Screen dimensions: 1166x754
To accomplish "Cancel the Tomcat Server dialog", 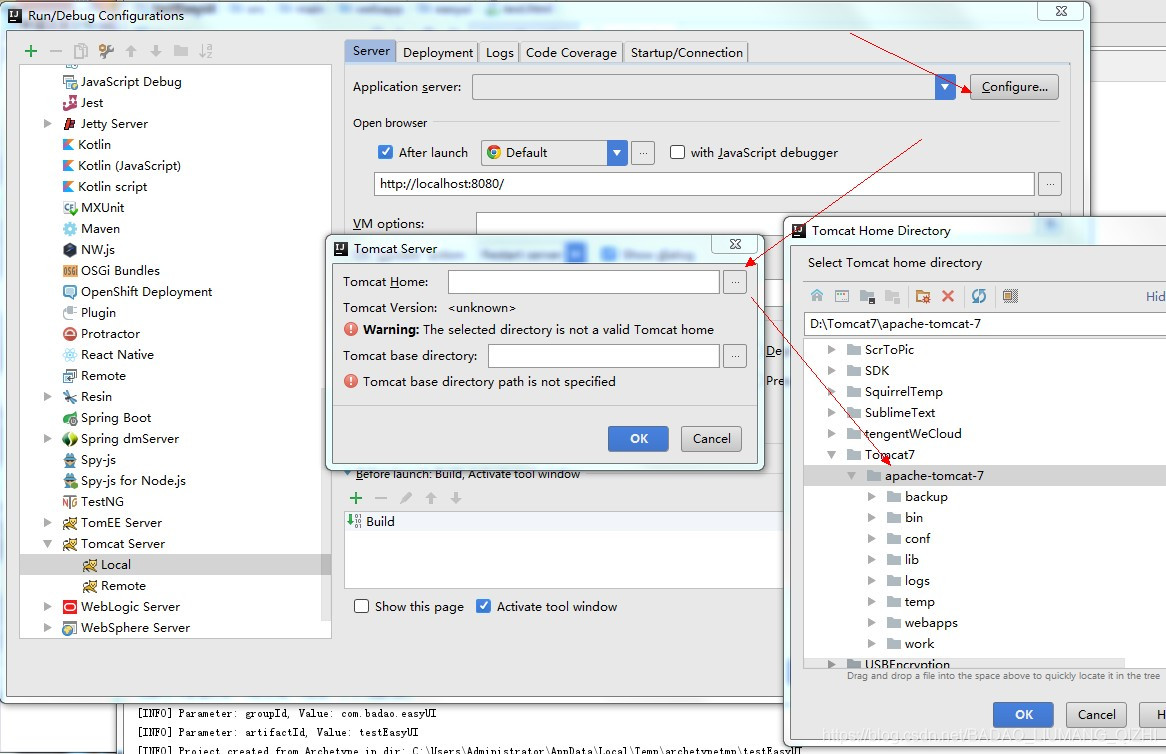I will coord(712,439).
